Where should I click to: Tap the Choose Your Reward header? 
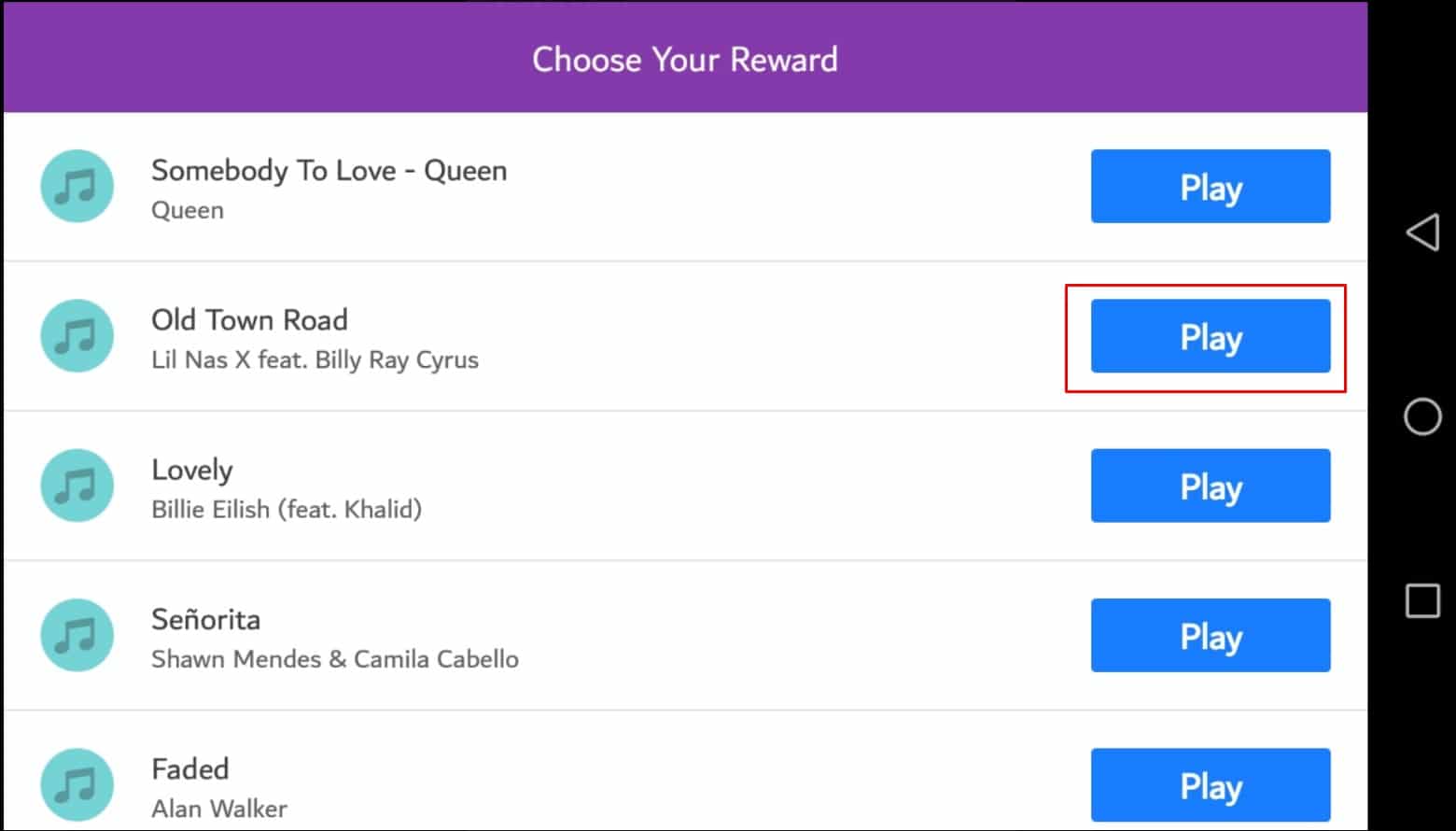(x=684, y=60)
